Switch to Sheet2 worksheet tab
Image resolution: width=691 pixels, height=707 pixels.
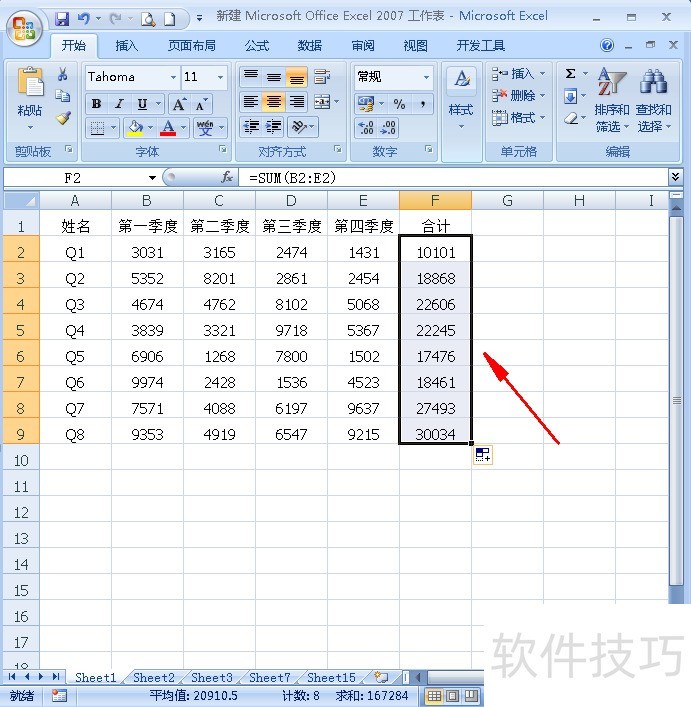pyautogui.click(x=154, y=677)
